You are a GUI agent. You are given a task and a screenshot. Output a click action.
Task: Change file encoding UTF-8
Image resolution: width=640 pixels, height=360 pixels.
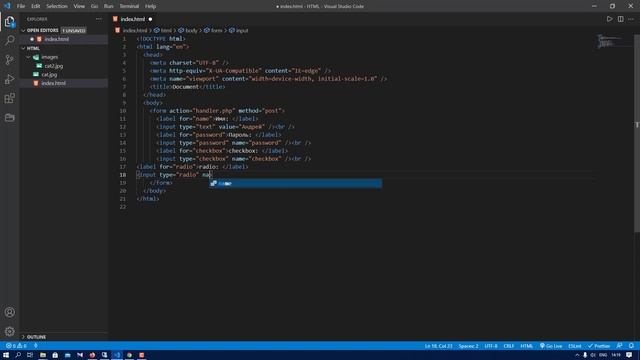(x=491, y=346)
